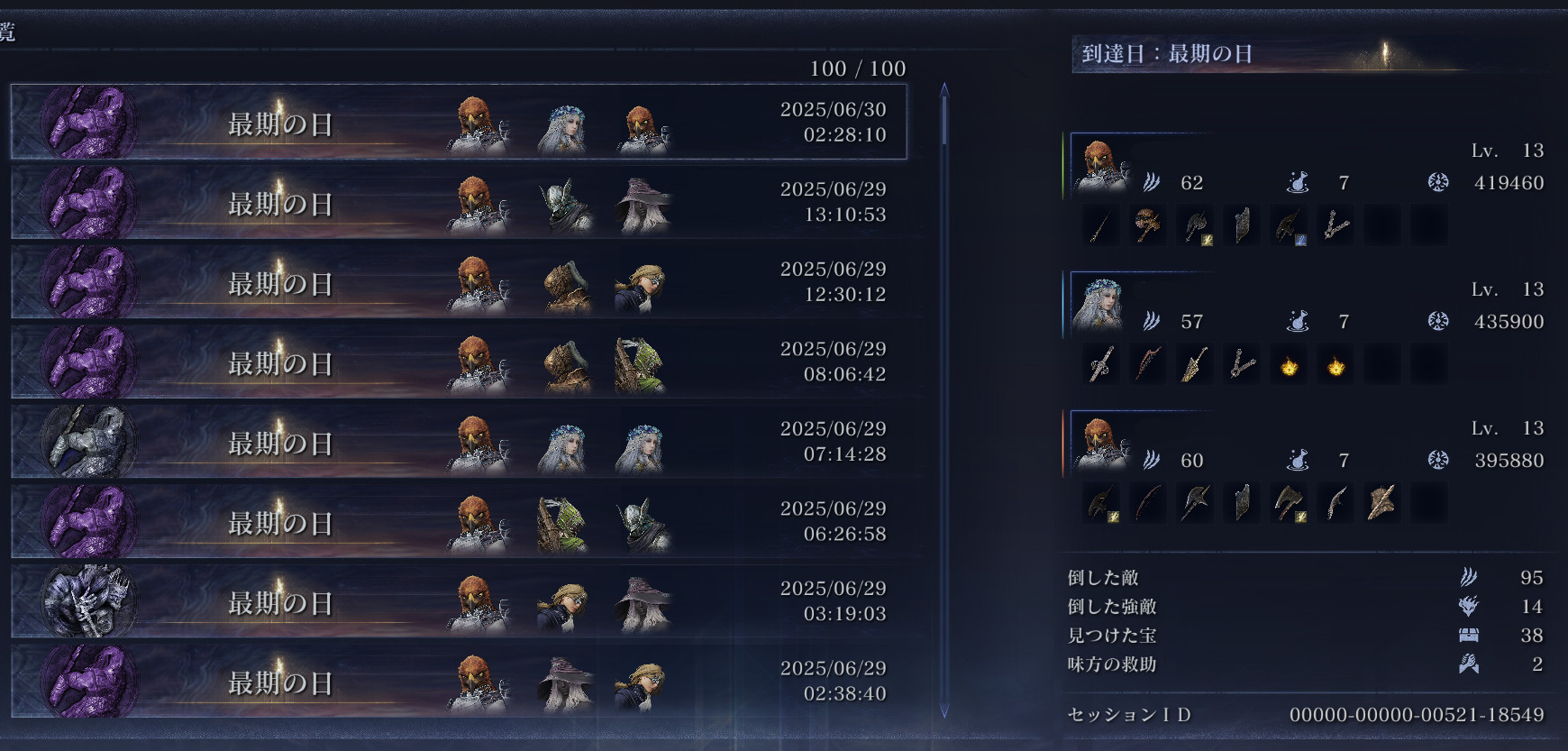Click the gray knight boss emblem in the 07:14:28 row
This screenshot has height=751, width=1568.
[x=87, y=441]
